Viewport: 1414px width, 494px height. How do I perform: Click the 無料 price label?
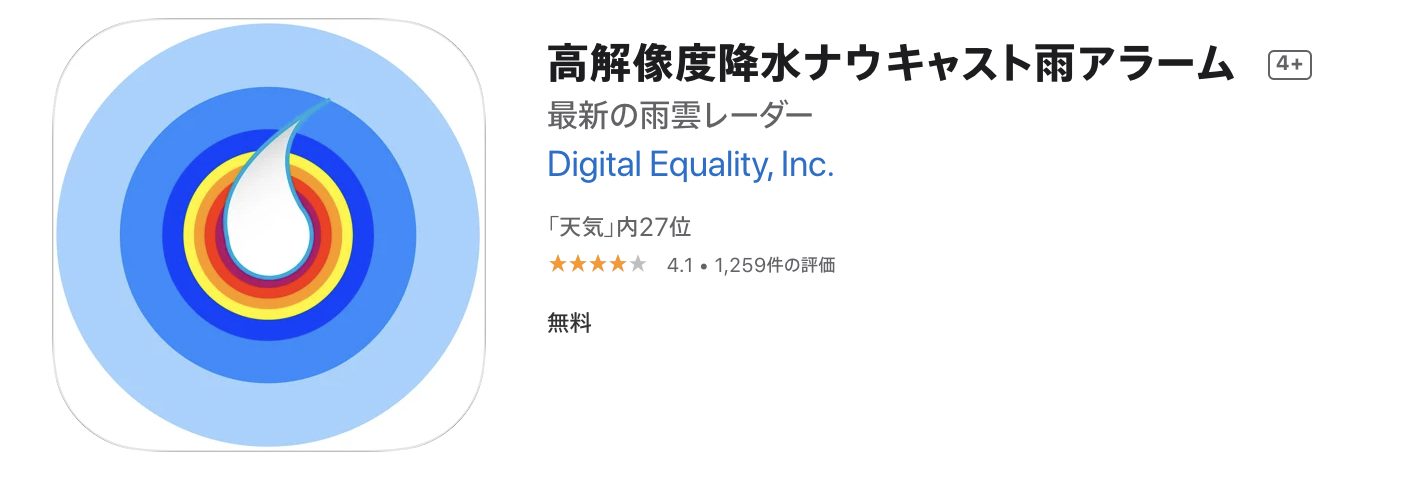(x=569, y=323)
